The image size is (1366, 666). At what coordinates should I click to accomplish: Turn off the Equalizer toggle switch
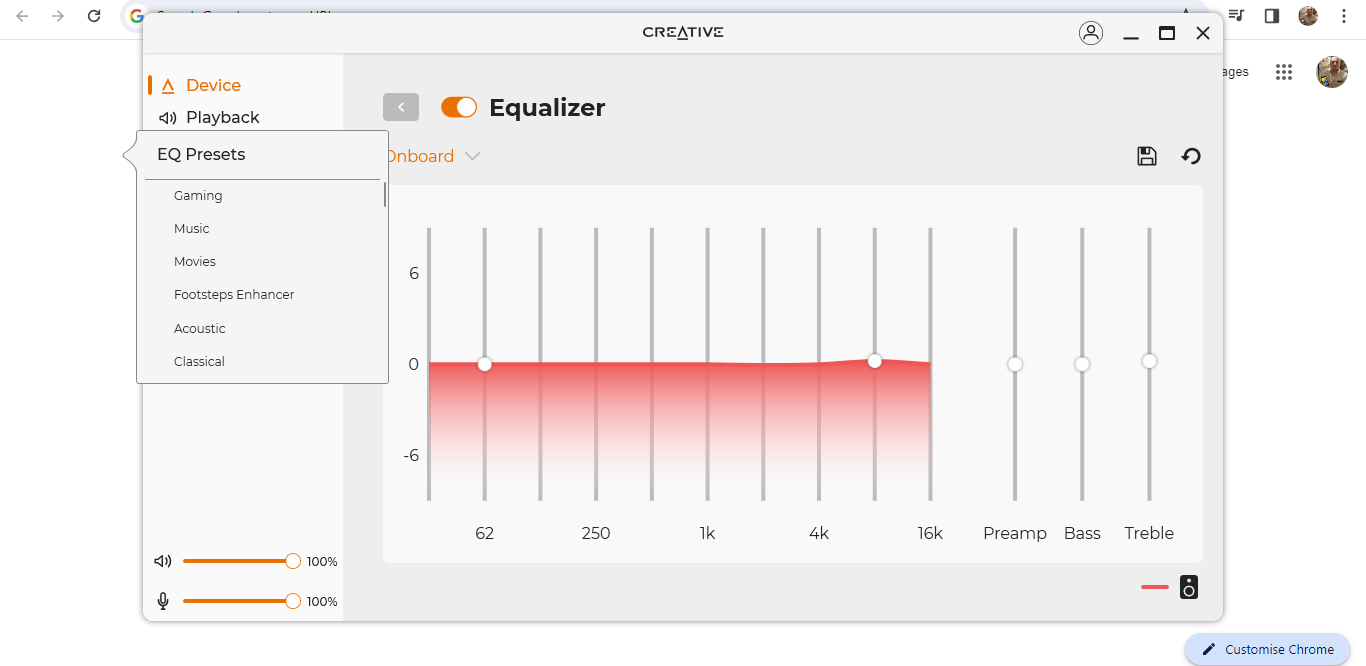pyautogui.click(x=459, y=107)
